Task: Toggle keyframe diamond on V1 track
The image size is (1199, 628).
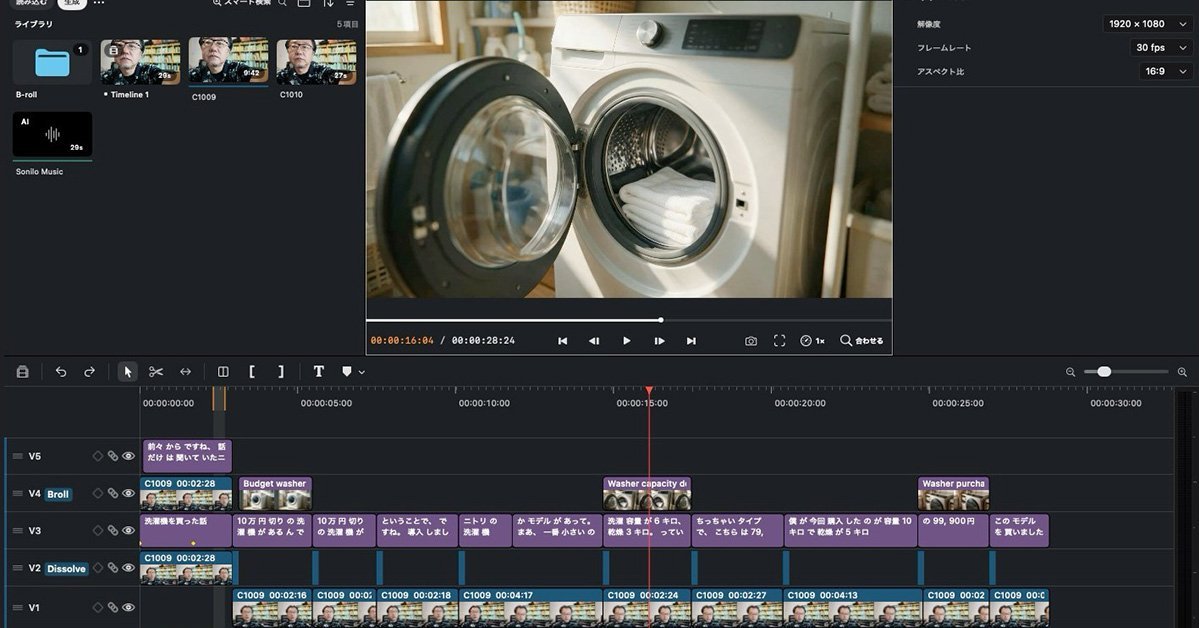Action: (x=97, y=607)
